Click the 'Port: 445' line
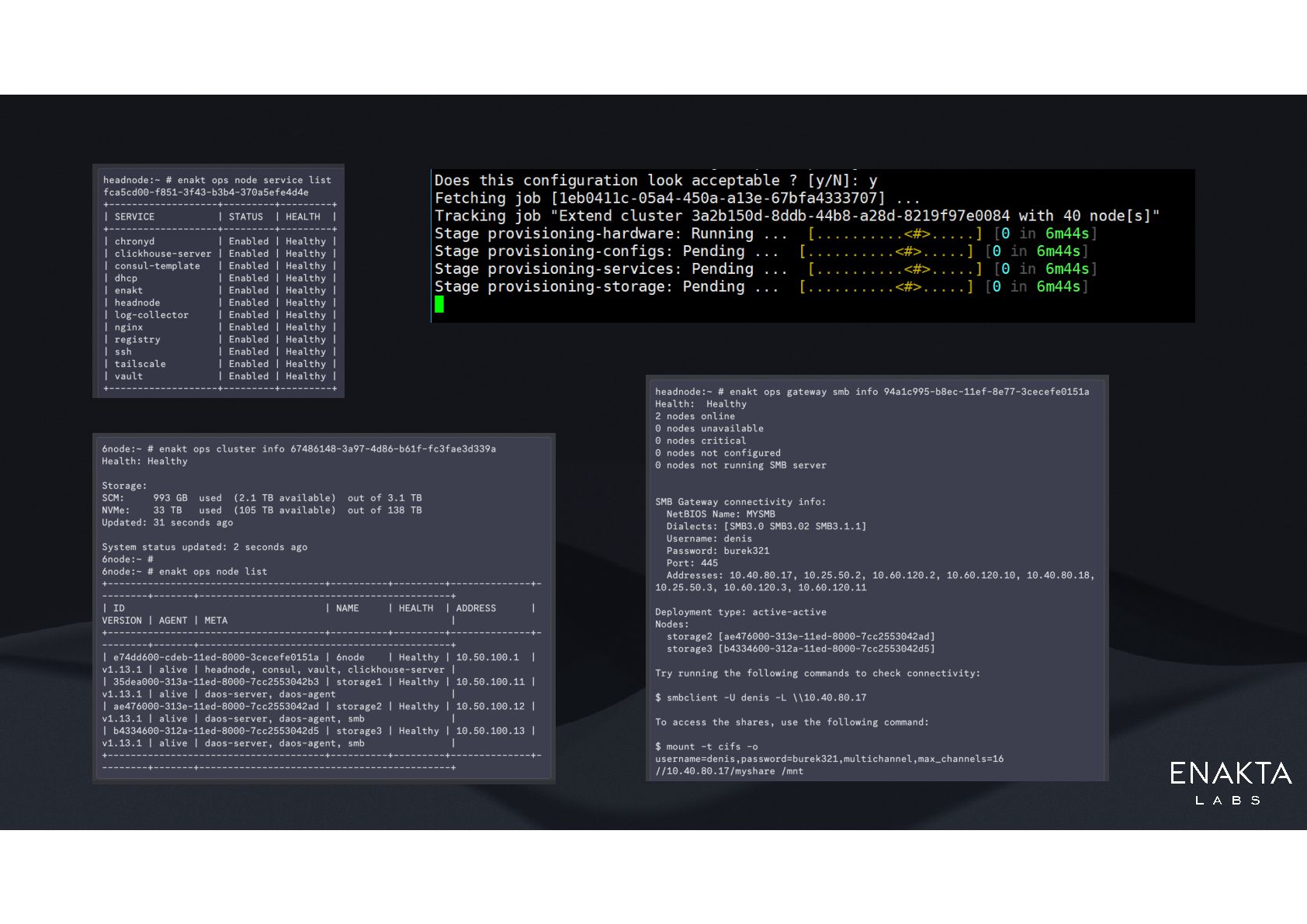The image size is (1307, 924). [692, 563]
